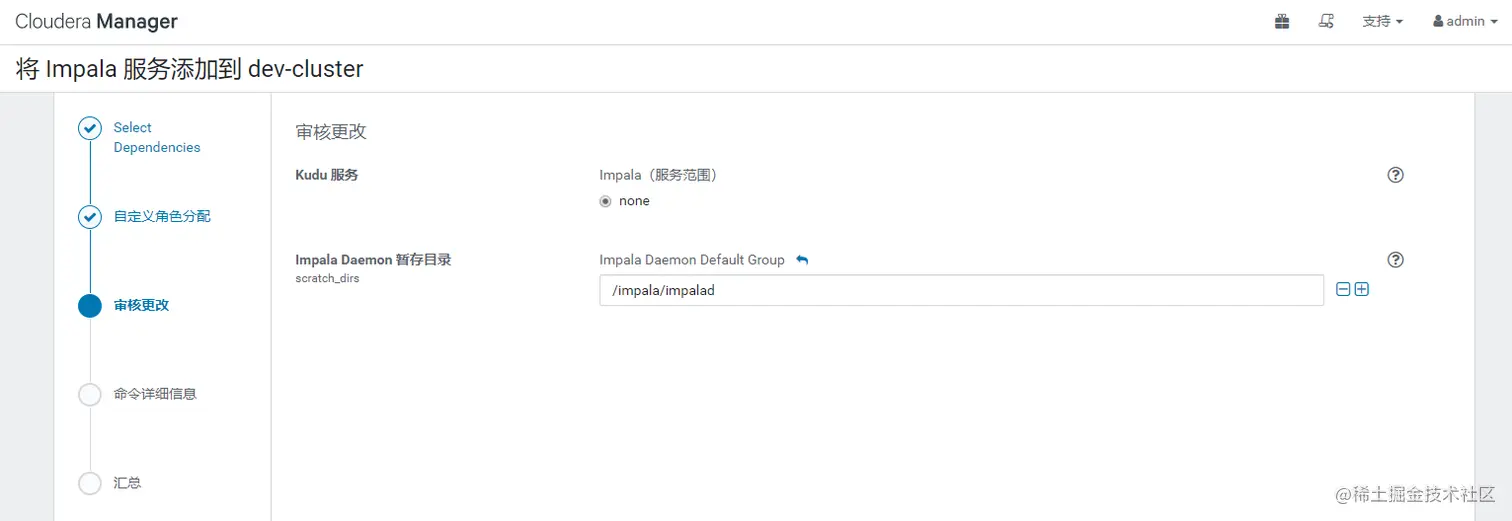Screen dimensions: 1512x521
Task: Click the 审核更改 section heading
Action: click(x=331, y=132)
